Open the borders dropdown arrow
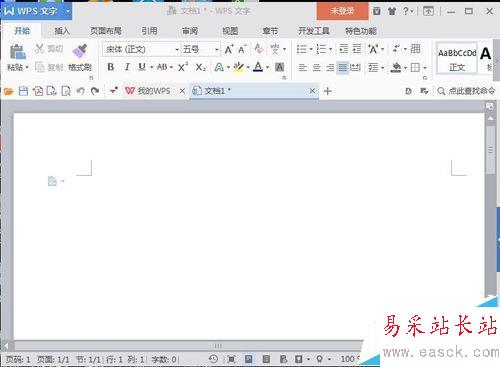The image size is (500, 367). [425, 68]
